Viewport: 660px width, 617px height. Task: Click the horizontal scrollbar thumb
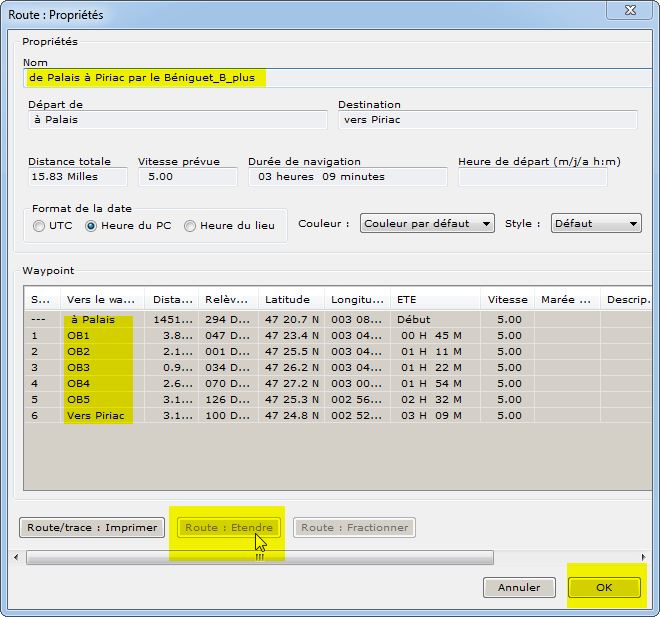[x=260, y=558]
